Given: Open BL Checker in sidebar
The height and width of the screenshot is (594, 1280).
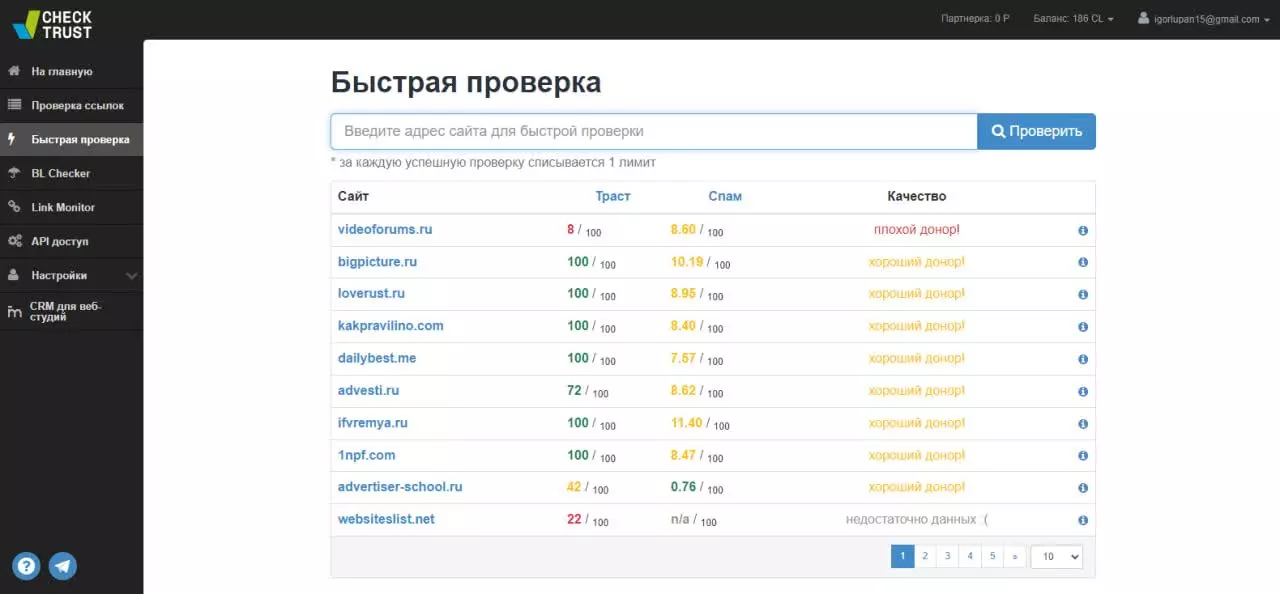Looking at the screenshot, I should tap(61, 174).
